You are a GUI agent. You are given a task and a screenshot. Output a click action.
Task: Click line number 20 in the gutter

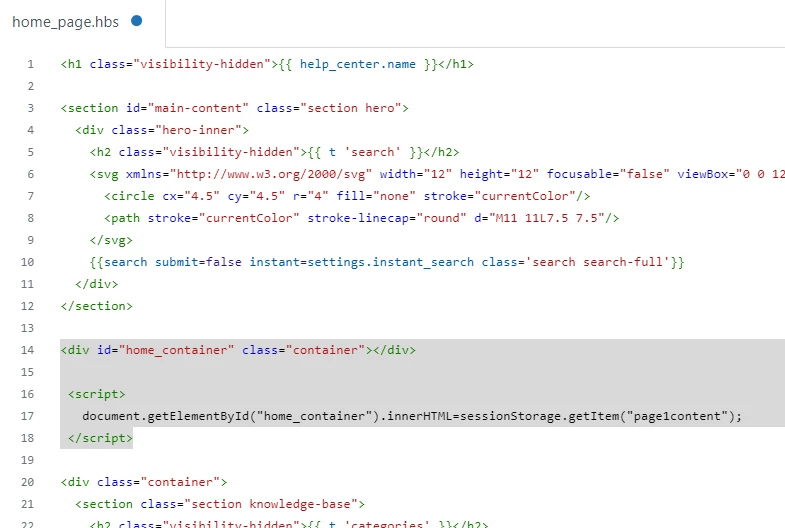[x=28, y=482]
